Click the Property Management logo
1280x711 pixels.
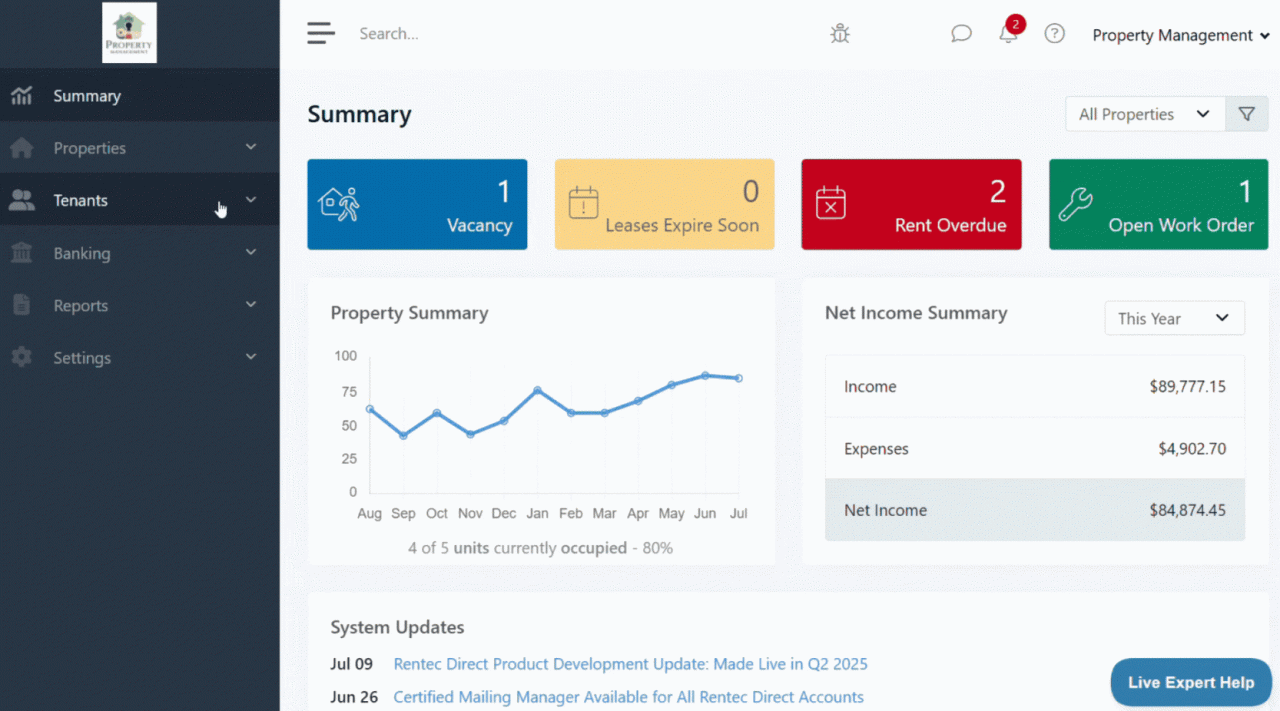(129, 33)
